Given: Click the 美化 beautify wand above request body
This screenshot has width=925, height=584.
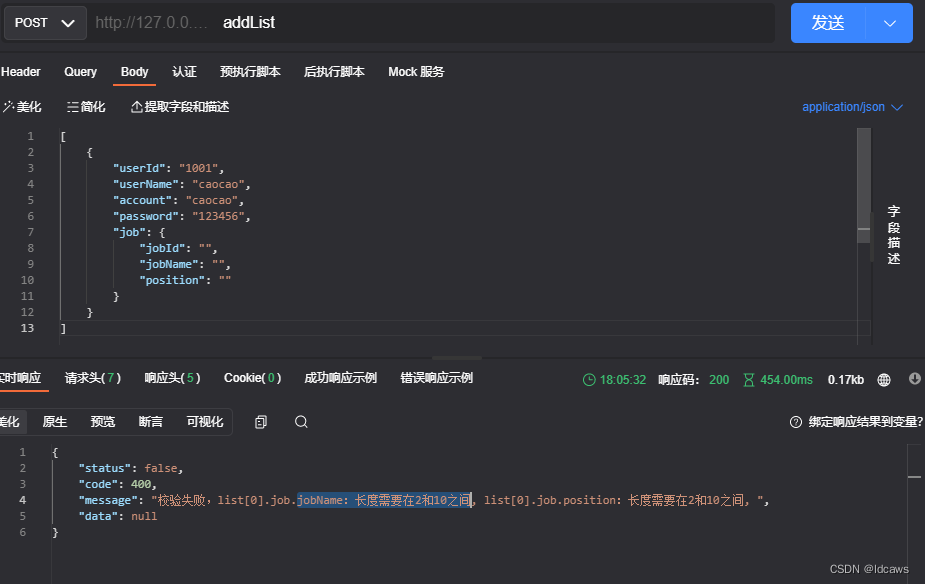Looking at the screenshot, I should 22,107.
